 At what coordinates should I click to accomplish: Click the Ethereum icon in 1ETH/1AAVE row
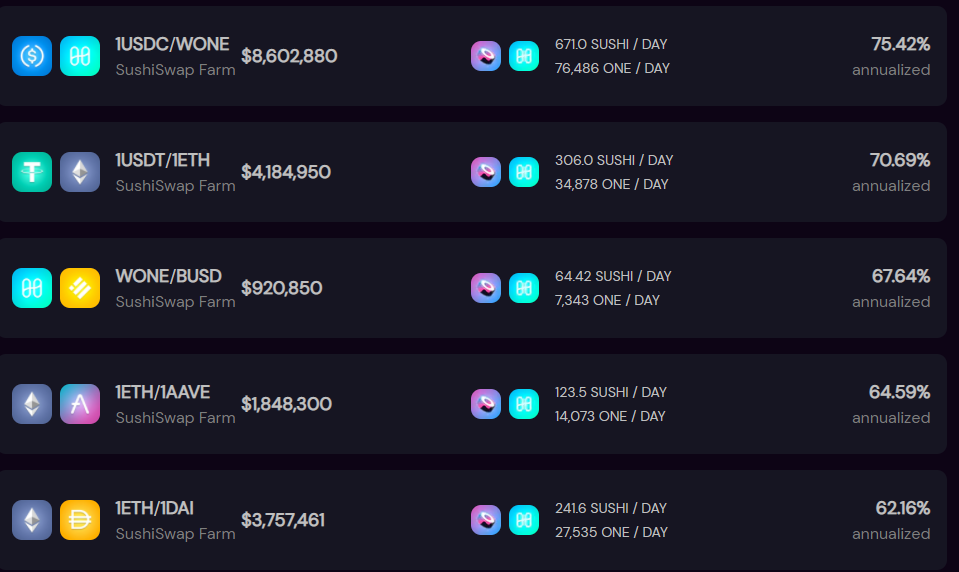point(32,404)
